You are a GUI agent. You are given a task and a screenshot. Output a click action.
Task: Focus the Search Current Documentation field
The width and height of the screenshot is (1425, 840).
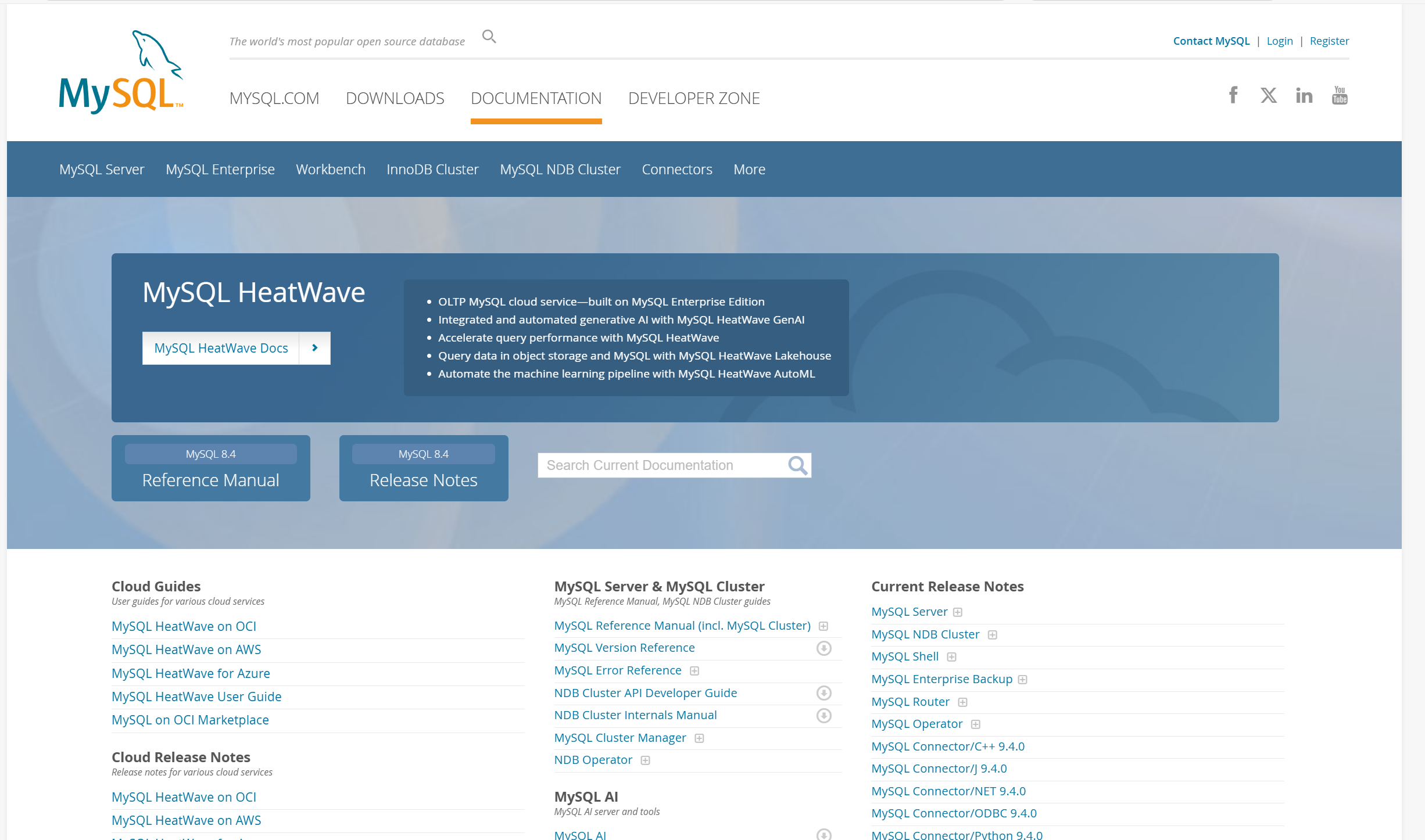click(663, 465)
